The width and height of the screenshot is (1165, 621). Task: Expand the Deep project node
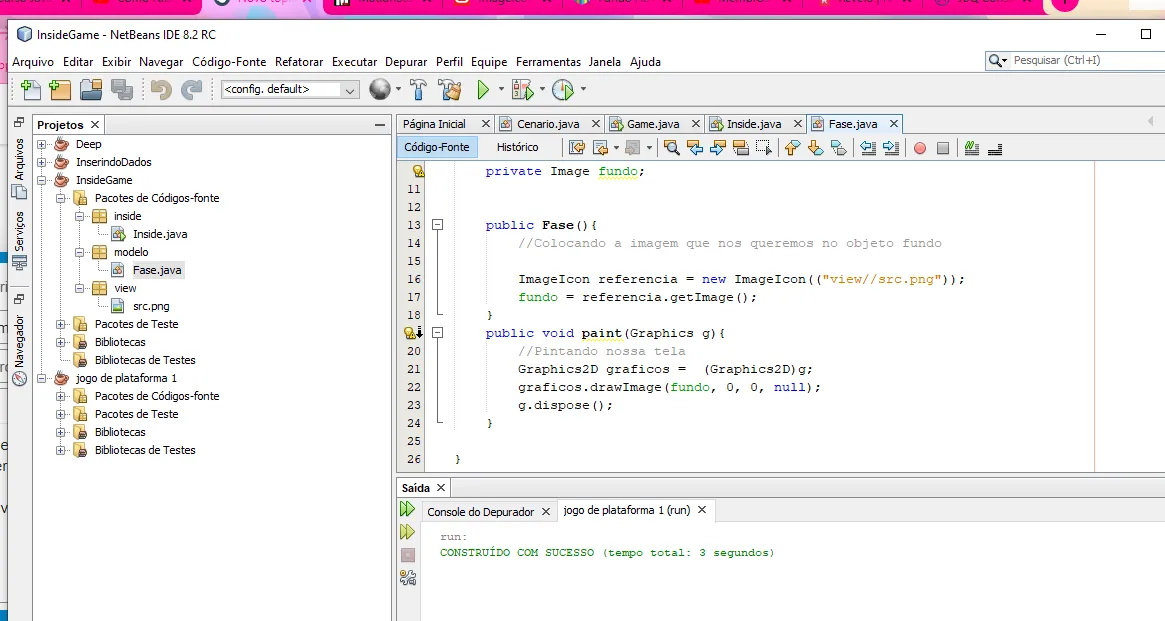(x=42, y=144)
